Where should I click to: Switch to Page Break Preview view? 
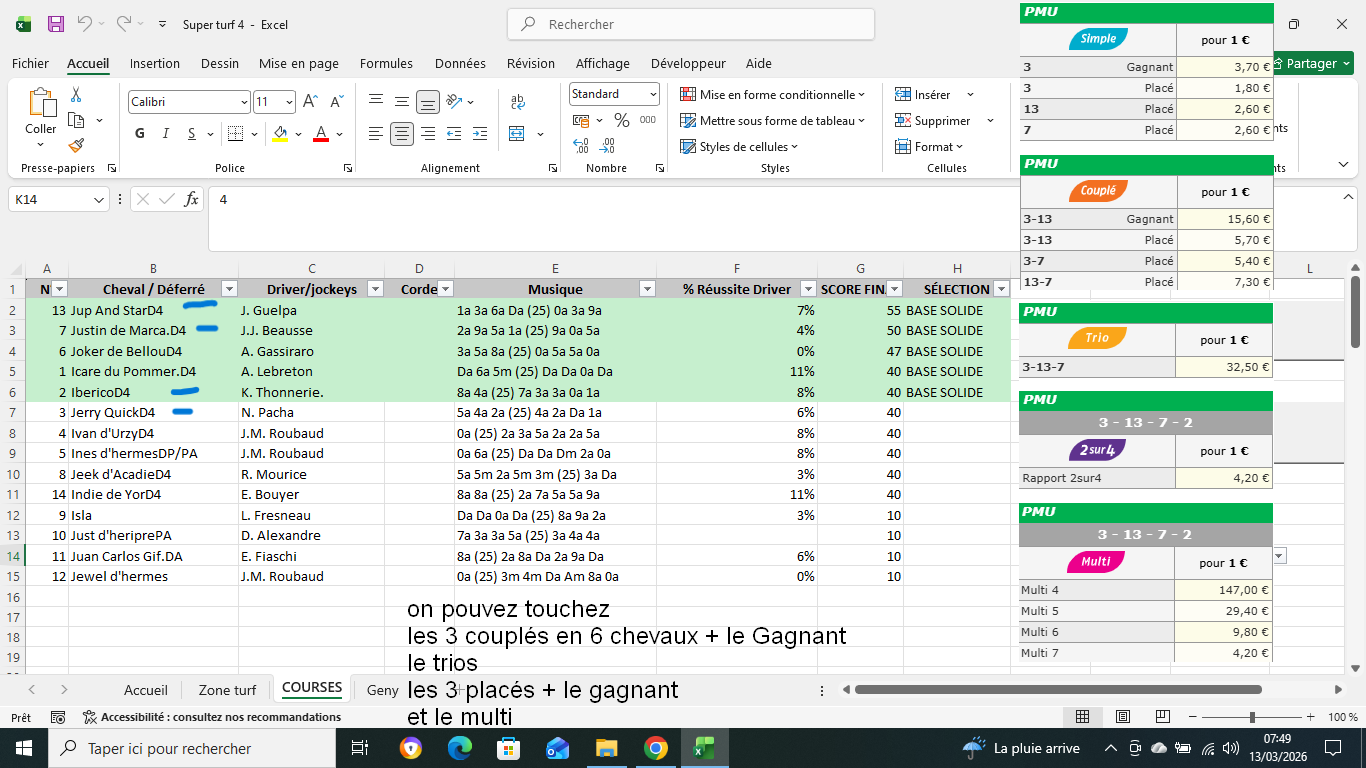(1164, 717)
